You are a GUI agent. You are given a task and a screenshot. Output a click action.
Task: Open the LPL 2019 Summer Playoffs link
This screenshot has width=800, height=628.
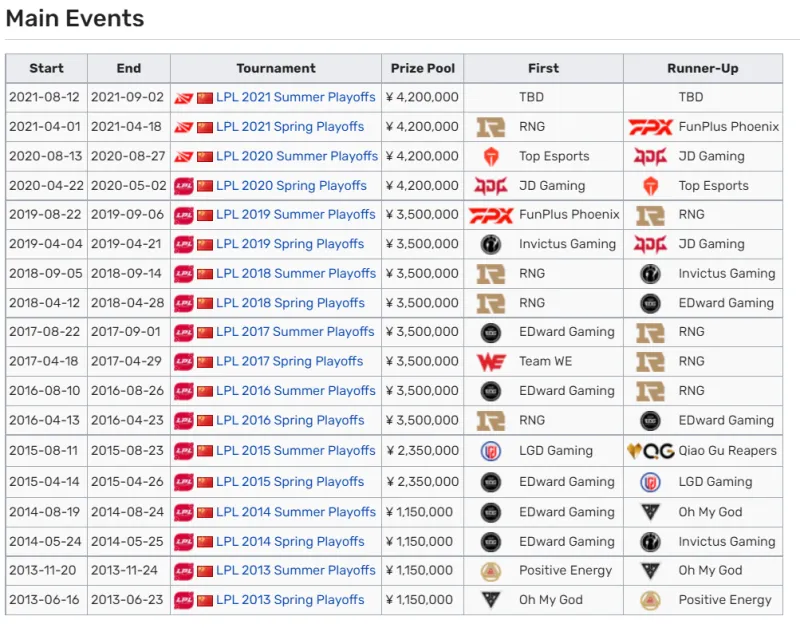click(295, 214)
